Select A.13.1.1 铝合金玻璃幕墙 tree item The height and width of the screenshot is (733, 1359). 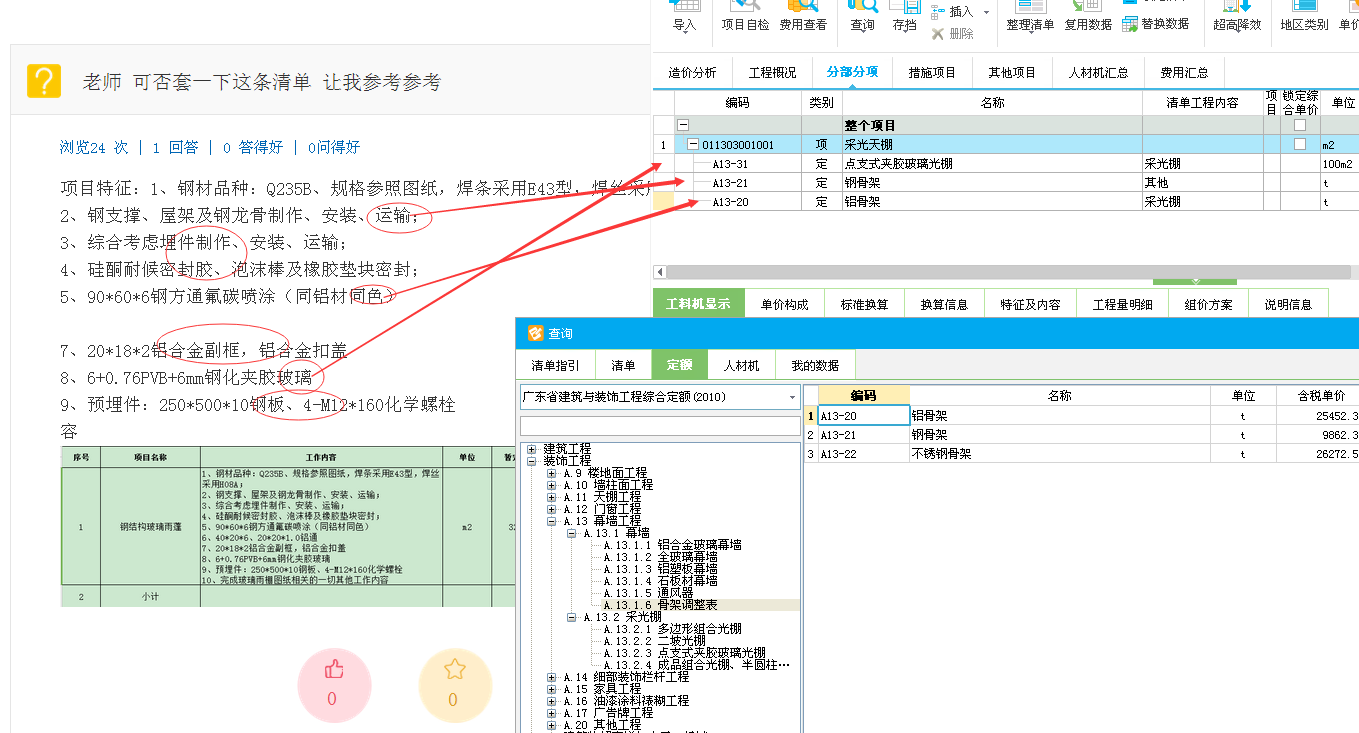672,545
